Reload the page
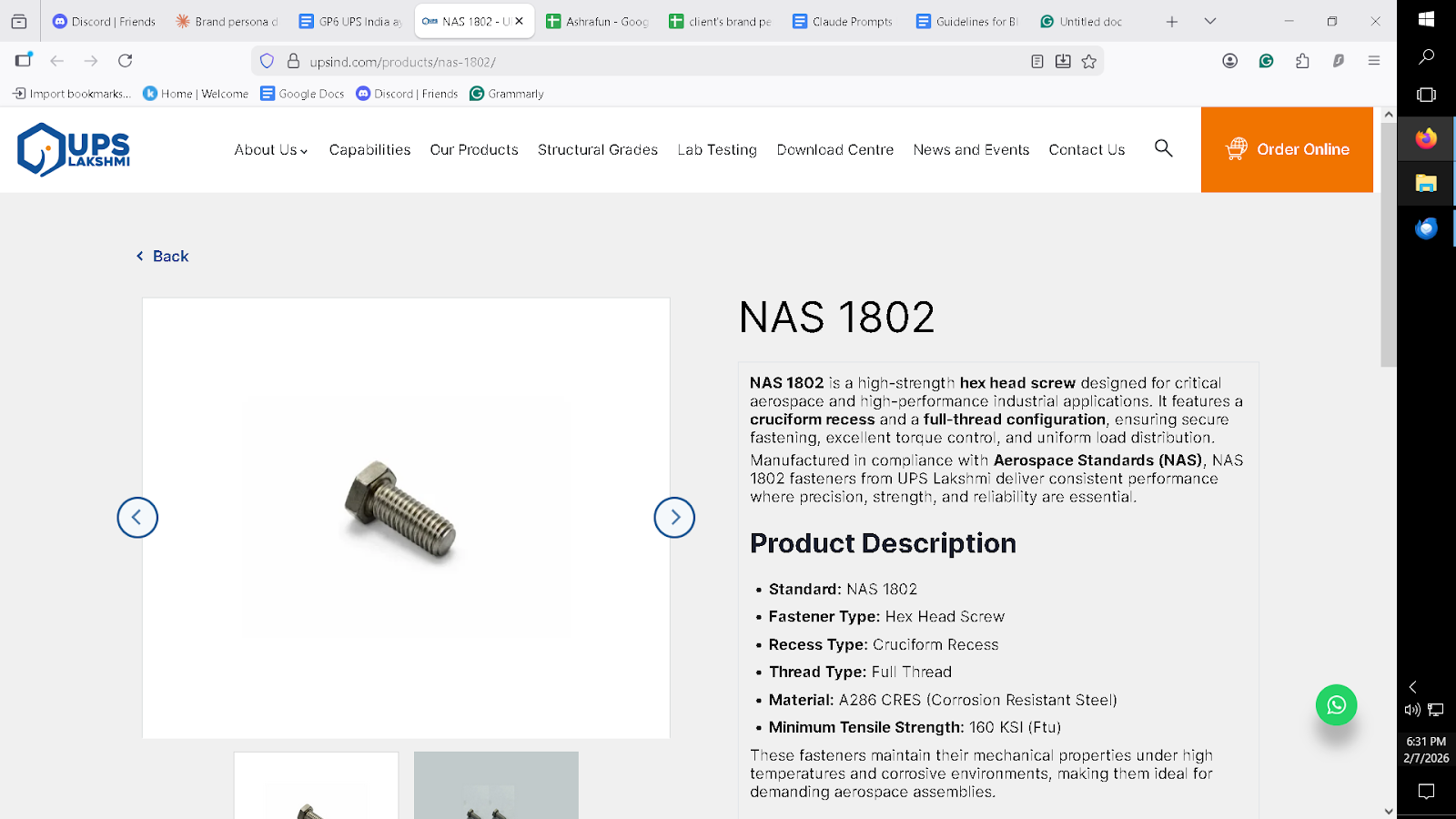Viewport: 1456px width, 819px height. [x=126, y=61]
